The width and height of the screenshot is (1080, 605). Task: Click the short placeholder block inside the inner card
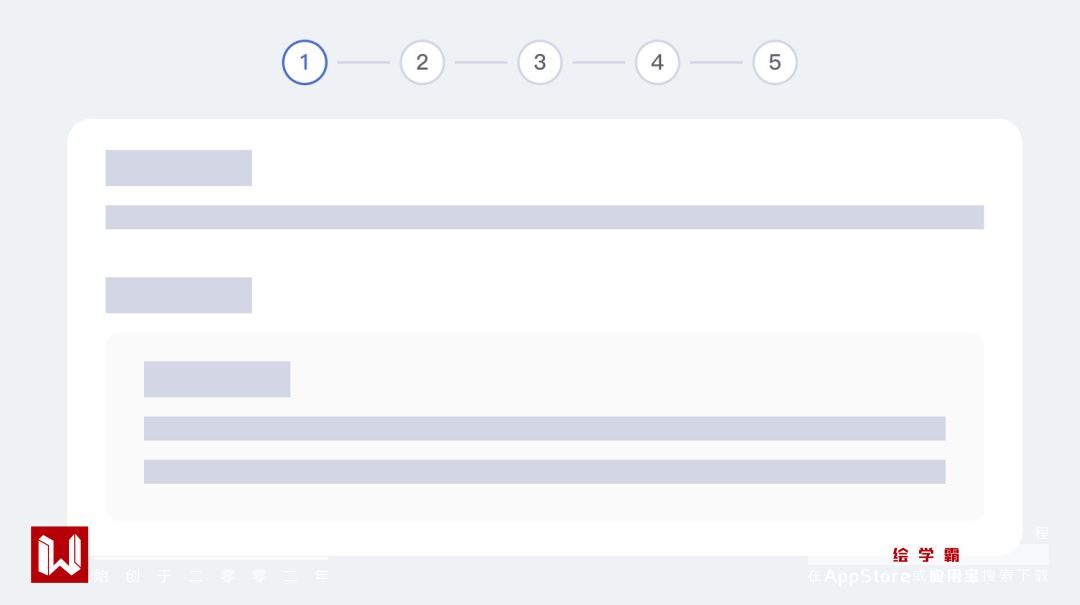217,379
